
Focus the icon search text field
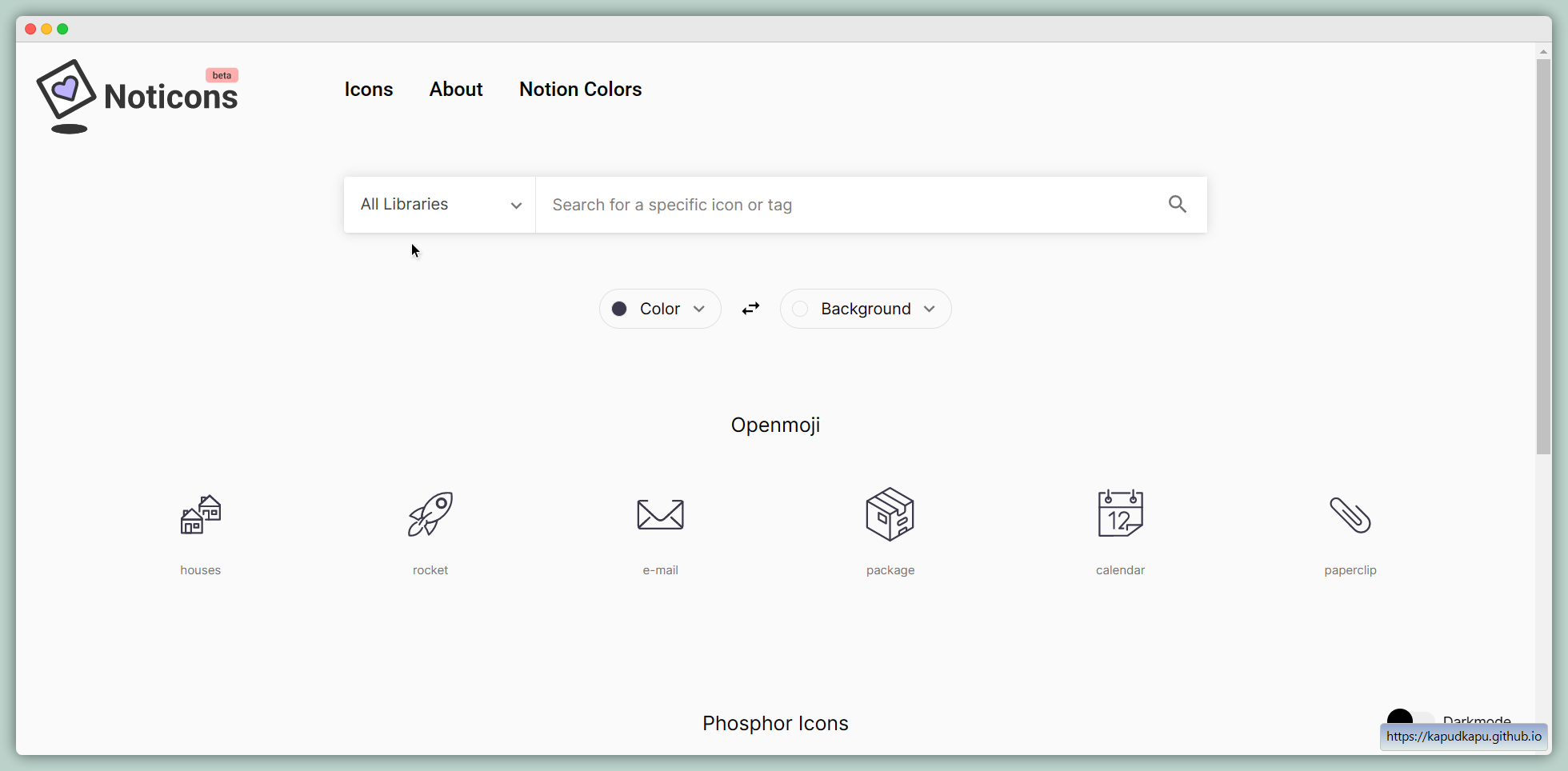848,205
